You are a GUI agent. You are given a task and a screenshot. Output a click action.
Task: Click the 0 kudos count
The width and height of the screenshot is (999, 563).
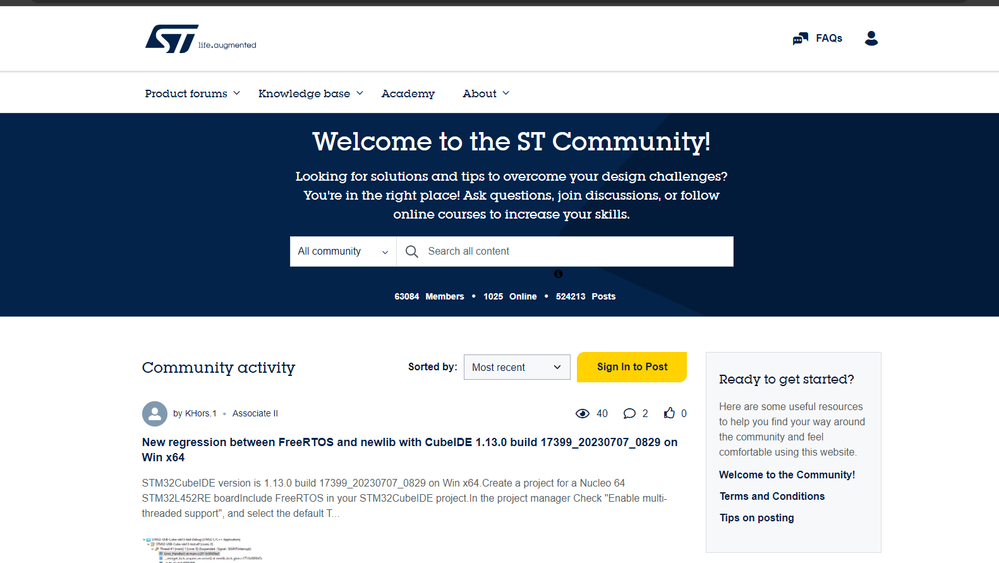684,413
